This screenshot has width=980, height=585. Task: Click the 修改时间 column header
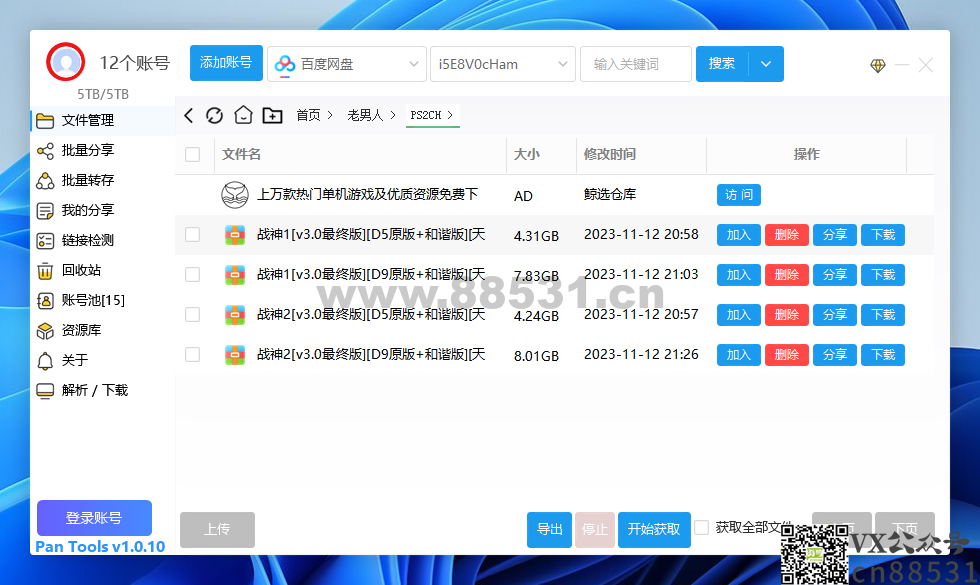tap(610, 154)
